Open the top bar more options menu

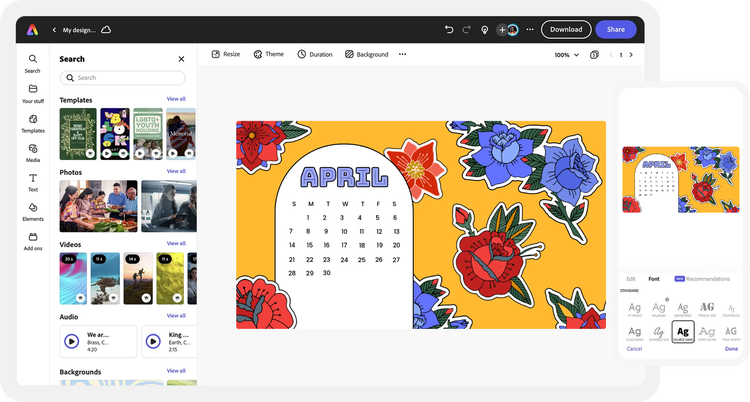click(530, 30)
